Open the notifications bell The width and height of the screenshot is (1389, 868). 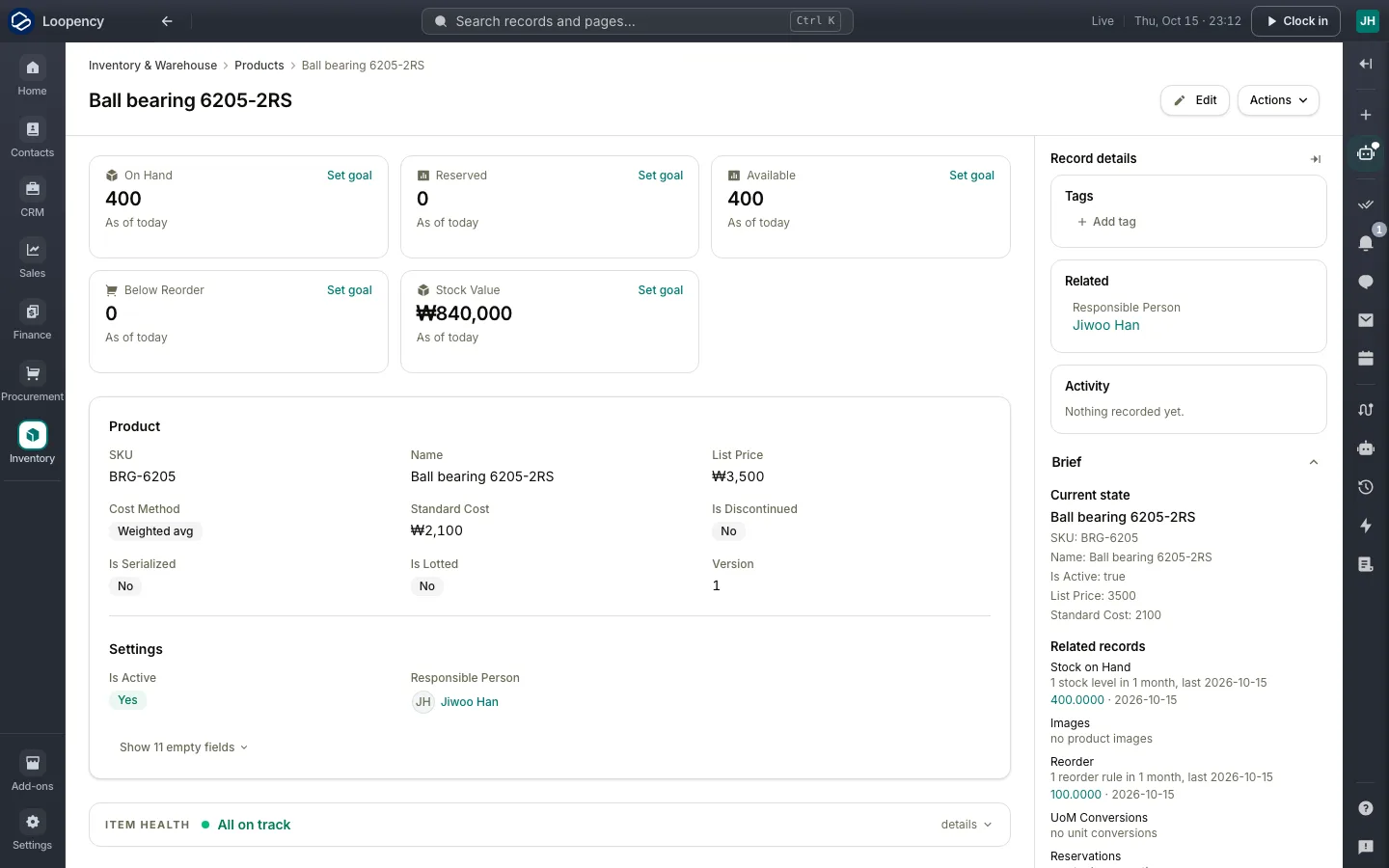click(1366, 242)
